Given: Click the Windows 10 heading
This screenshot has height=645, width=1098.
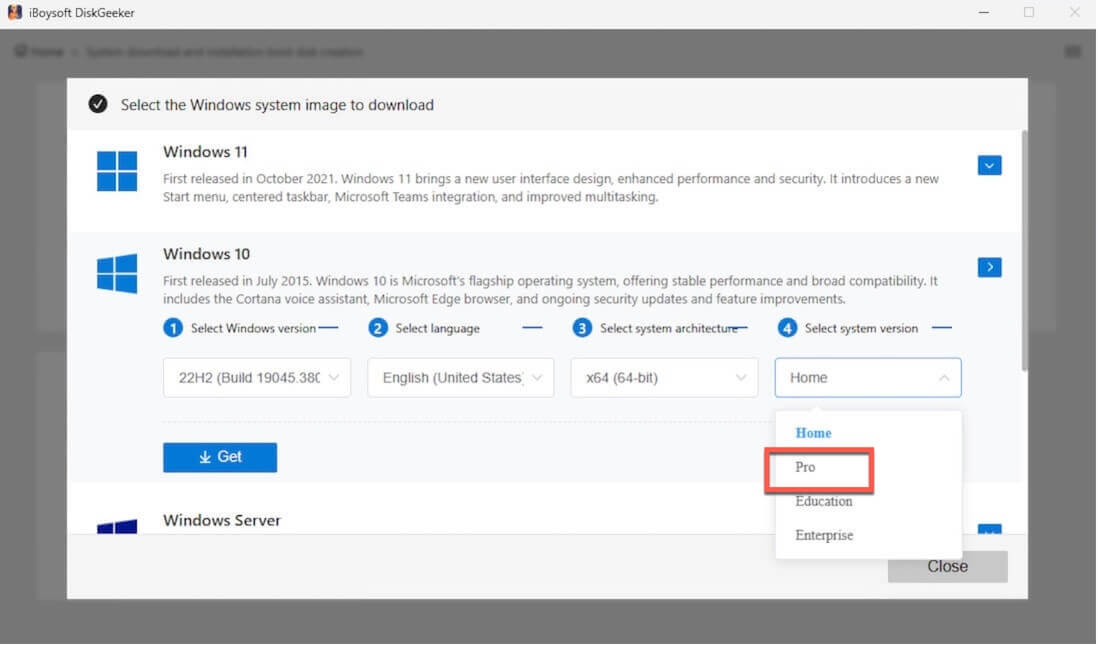Looking at the screenshot, I should click(x=207, y=254).
